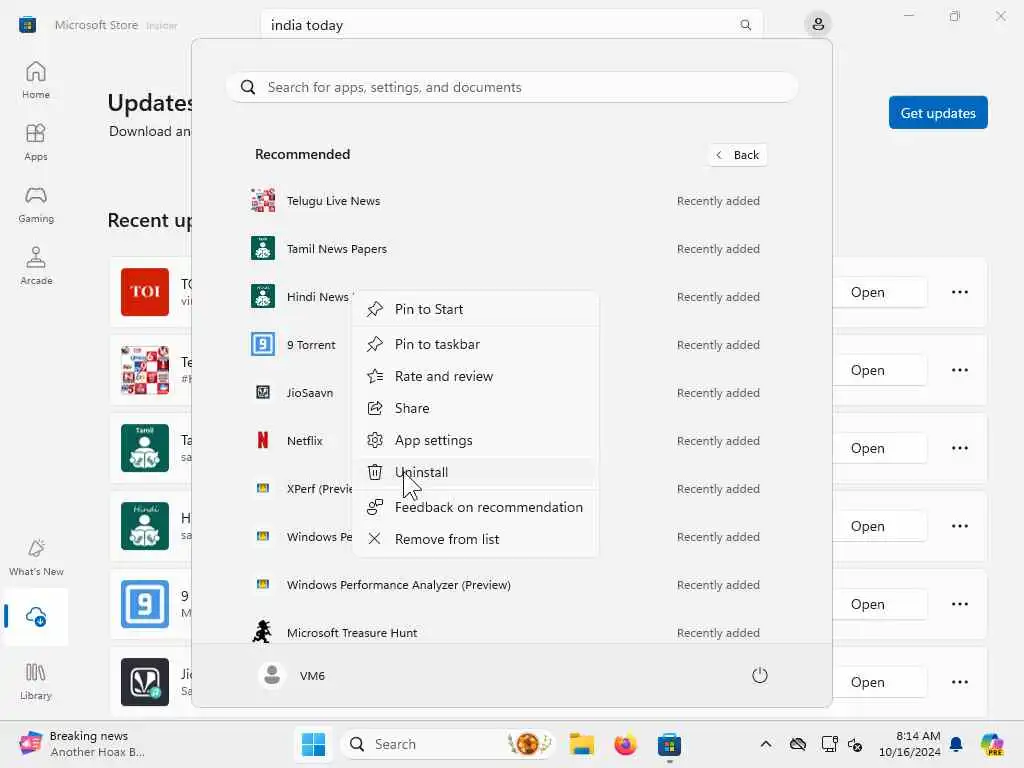The height and width of the screenshot is (768, 1024).
Task: Open Home in Microsoft Store sidebar
Action: pyautogui.click(x=35, y=80)
